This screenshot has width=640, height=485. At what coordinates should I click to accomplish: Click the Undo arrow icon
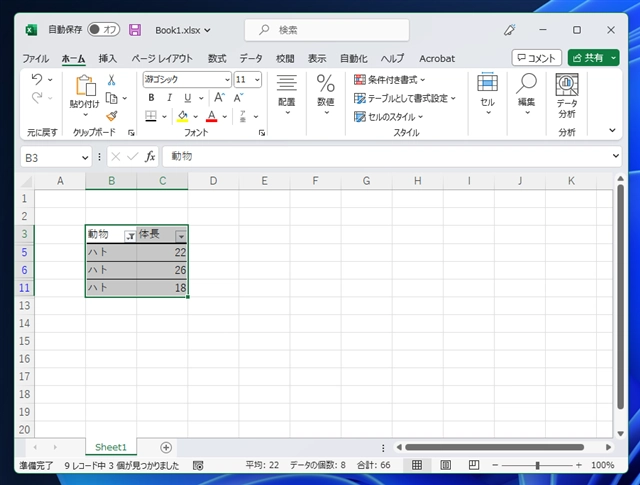pos(37,79)
